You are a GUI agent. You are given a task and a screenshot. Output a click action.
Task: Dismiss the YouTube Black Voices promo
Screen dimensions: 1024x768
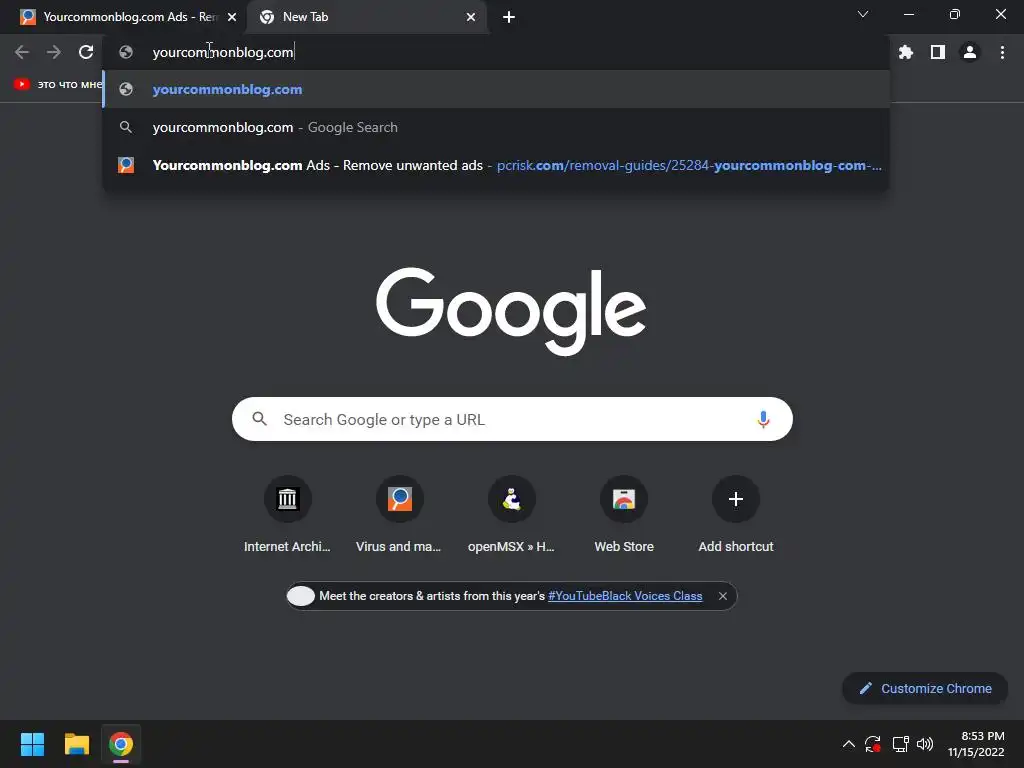pyautogui.click(x=722, y=596)
